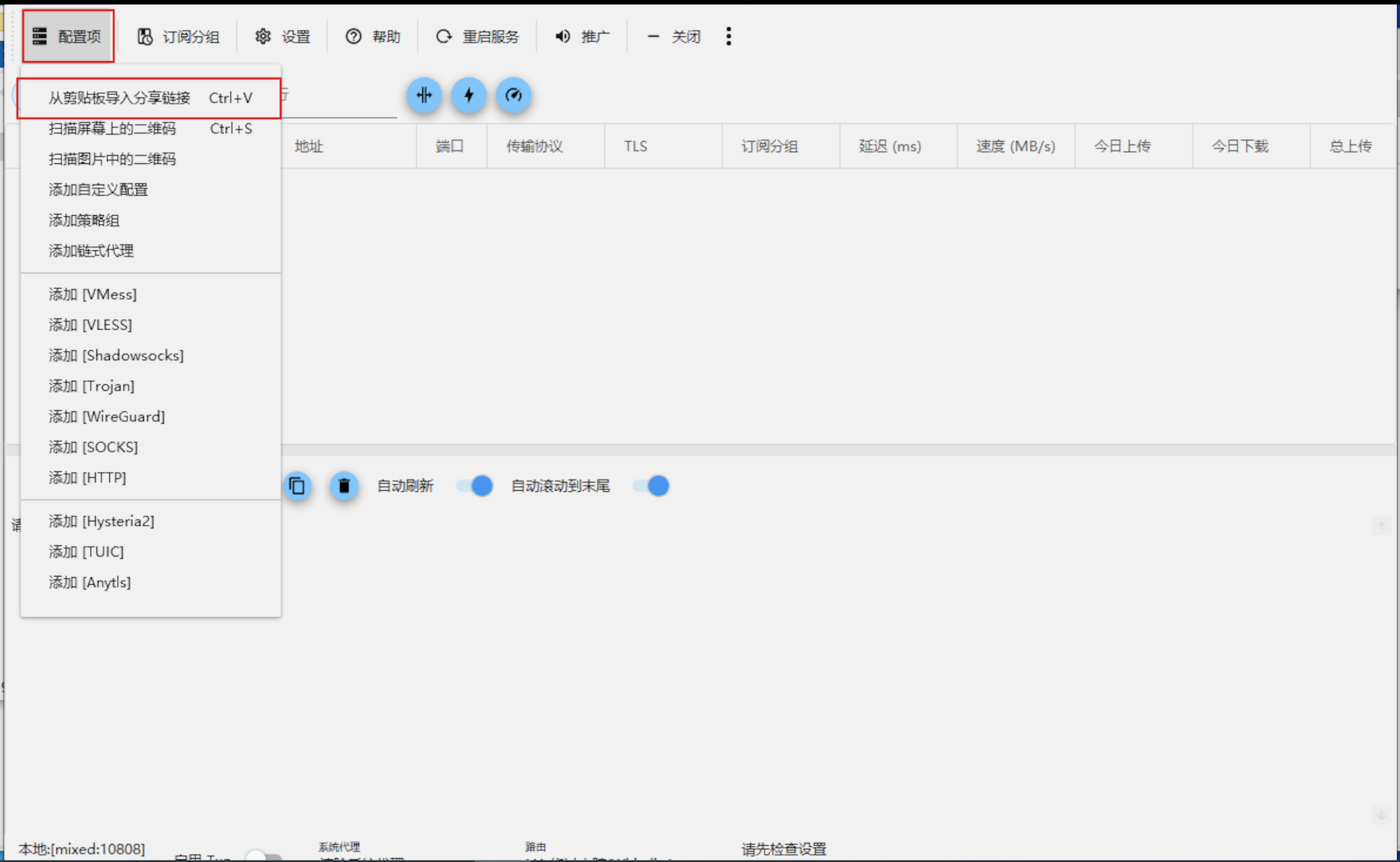Select 添加 [Shadowsocks] option
The image size is (1400, 862).
tap(116, 355)
